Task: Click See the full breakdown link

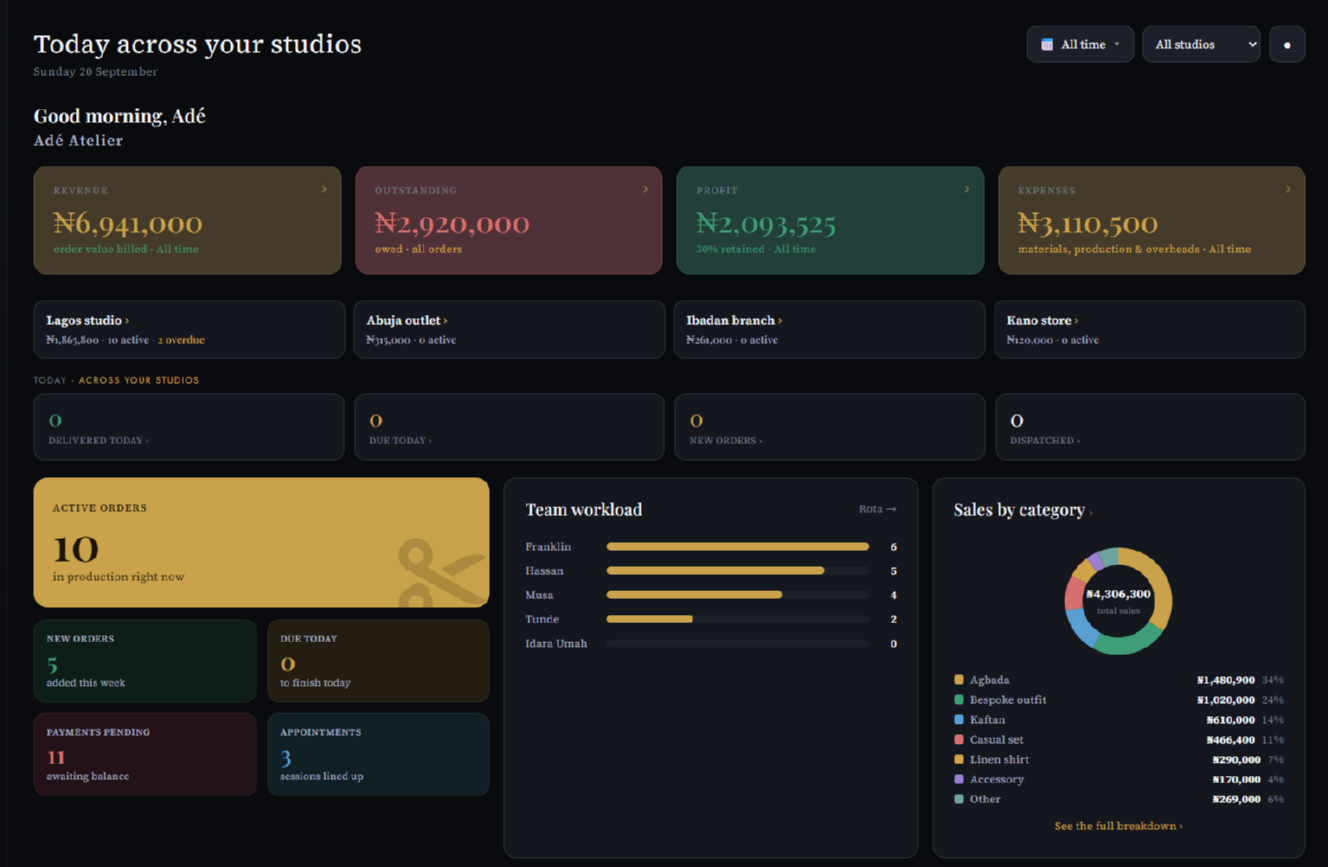Action: 1118,826
